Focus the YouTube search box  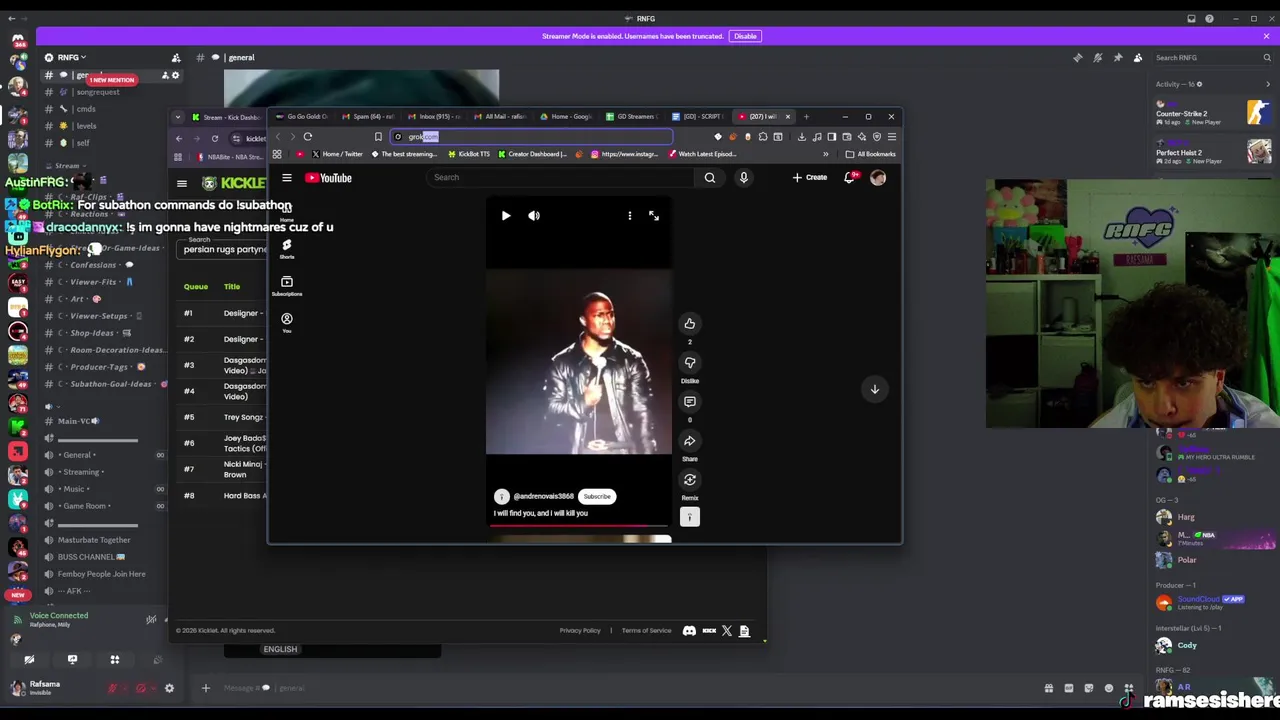[560, 178]
